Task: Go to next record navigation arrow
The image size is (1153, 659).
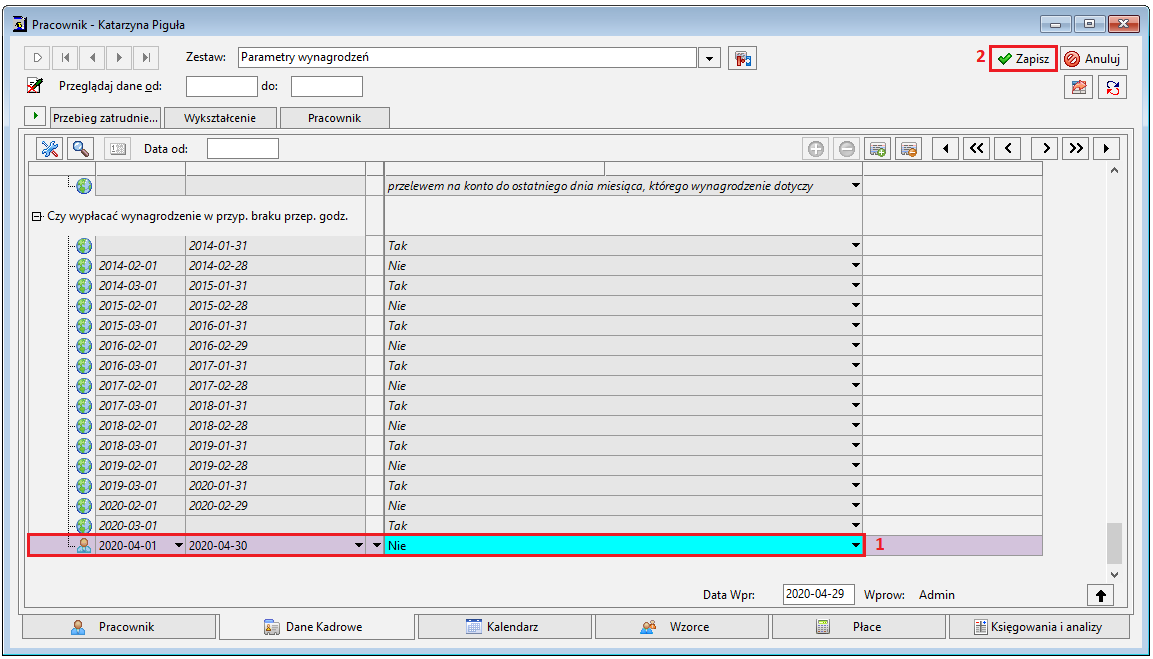Action: [119, 57]
